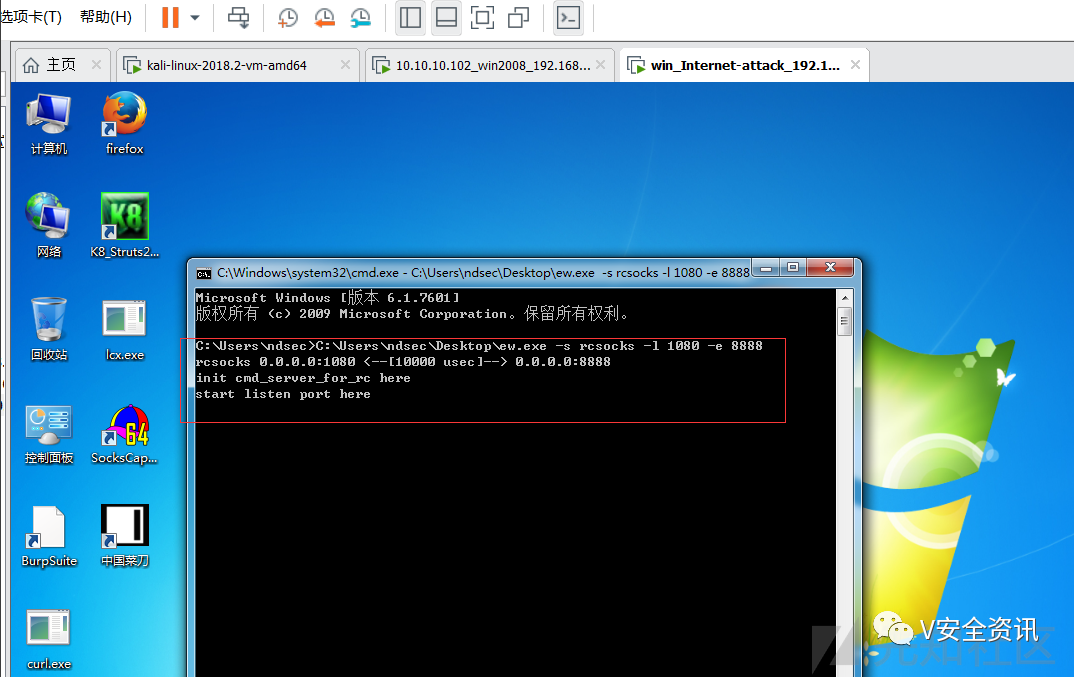Screen dimensions: 1074x677
Task: Click the cmd window system menu icon
Action: tap(203, 273)
